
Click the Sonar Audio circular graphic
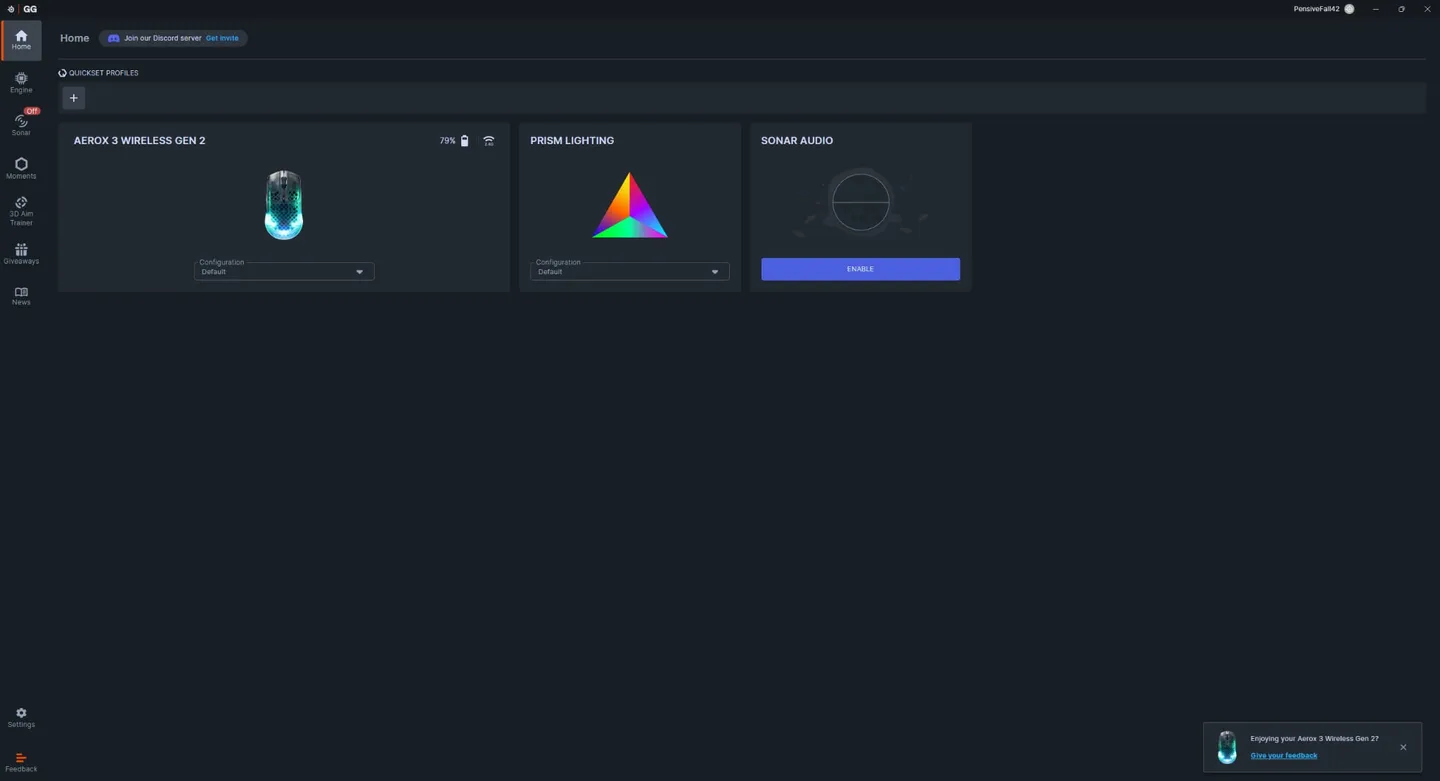pyautogui.click(x=861, y=201)
